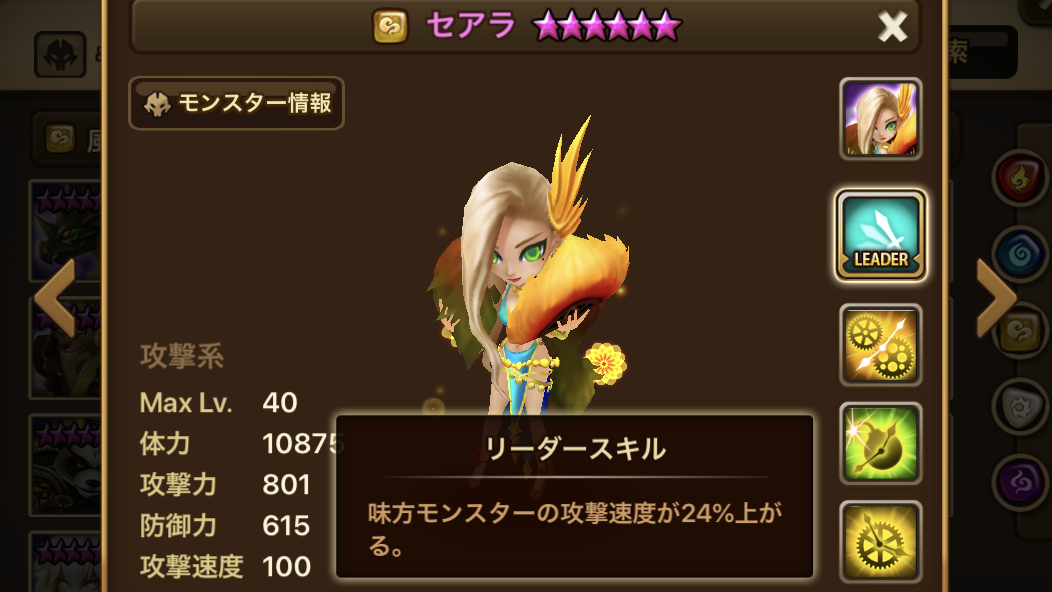The image size is (1052, 592).
Task: Tap the リーダースキル description box
Action: [x=574, y=497]
